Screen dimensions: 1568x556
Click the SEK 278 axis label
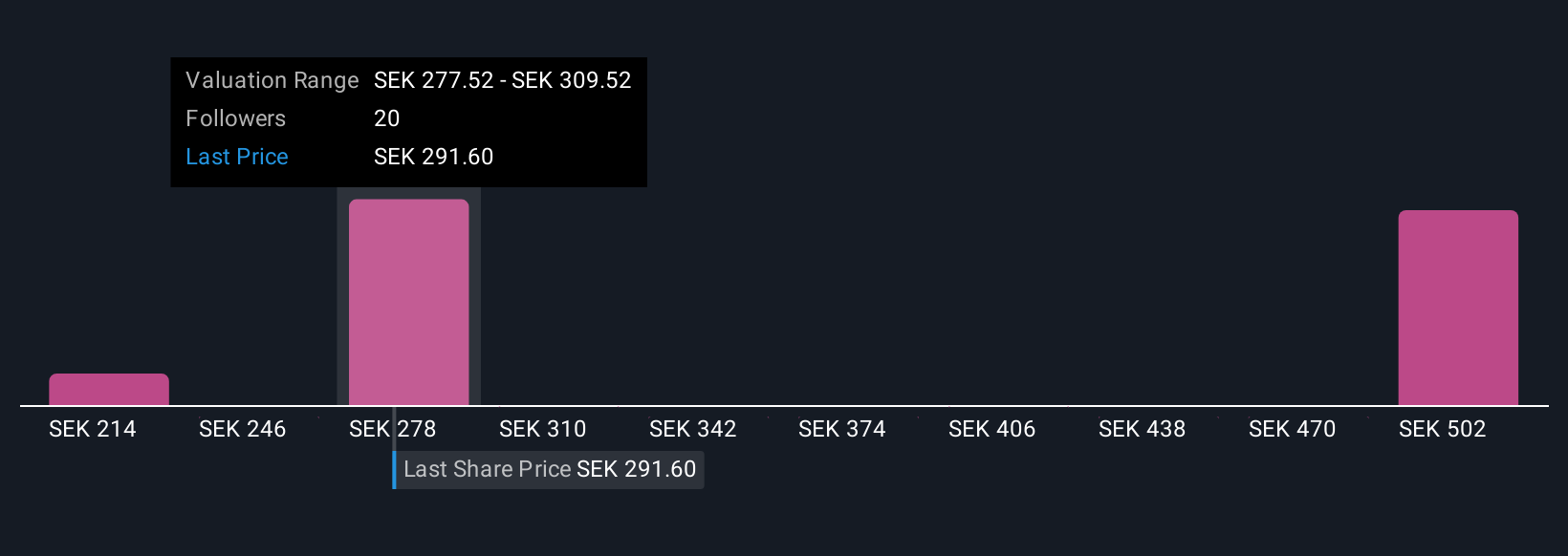coord(393,429)
